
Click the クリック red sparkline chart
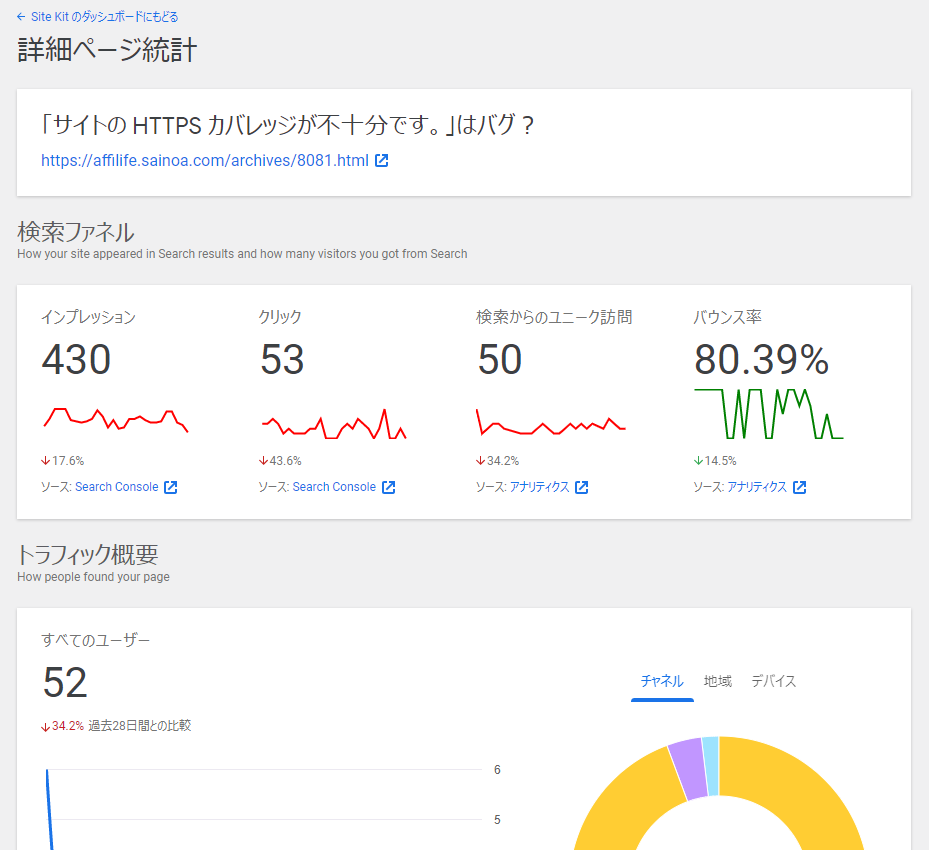(x=334, y=424)
